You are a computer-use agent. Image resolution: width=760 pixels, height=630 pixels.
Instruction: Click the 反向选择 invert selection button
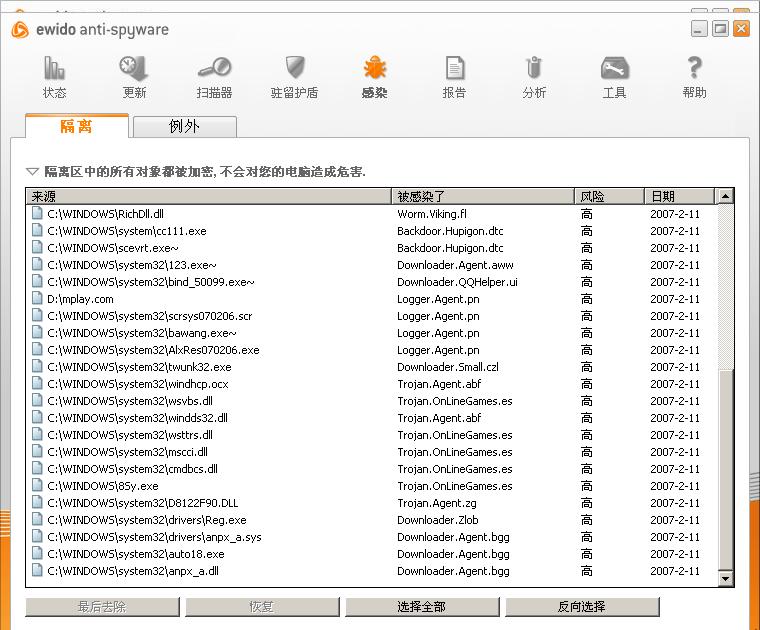pos(582,607)
